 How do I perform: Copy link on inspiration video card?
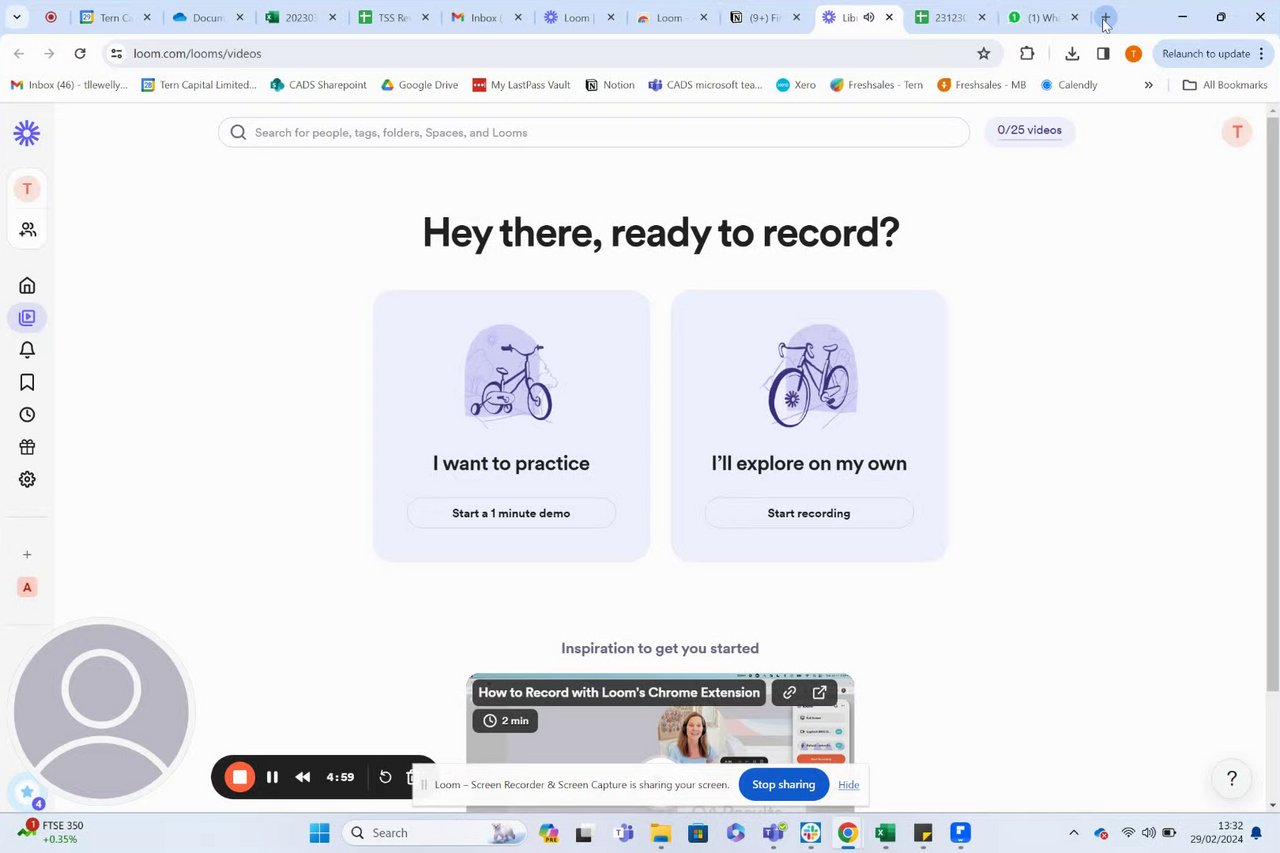pos(789,692)
